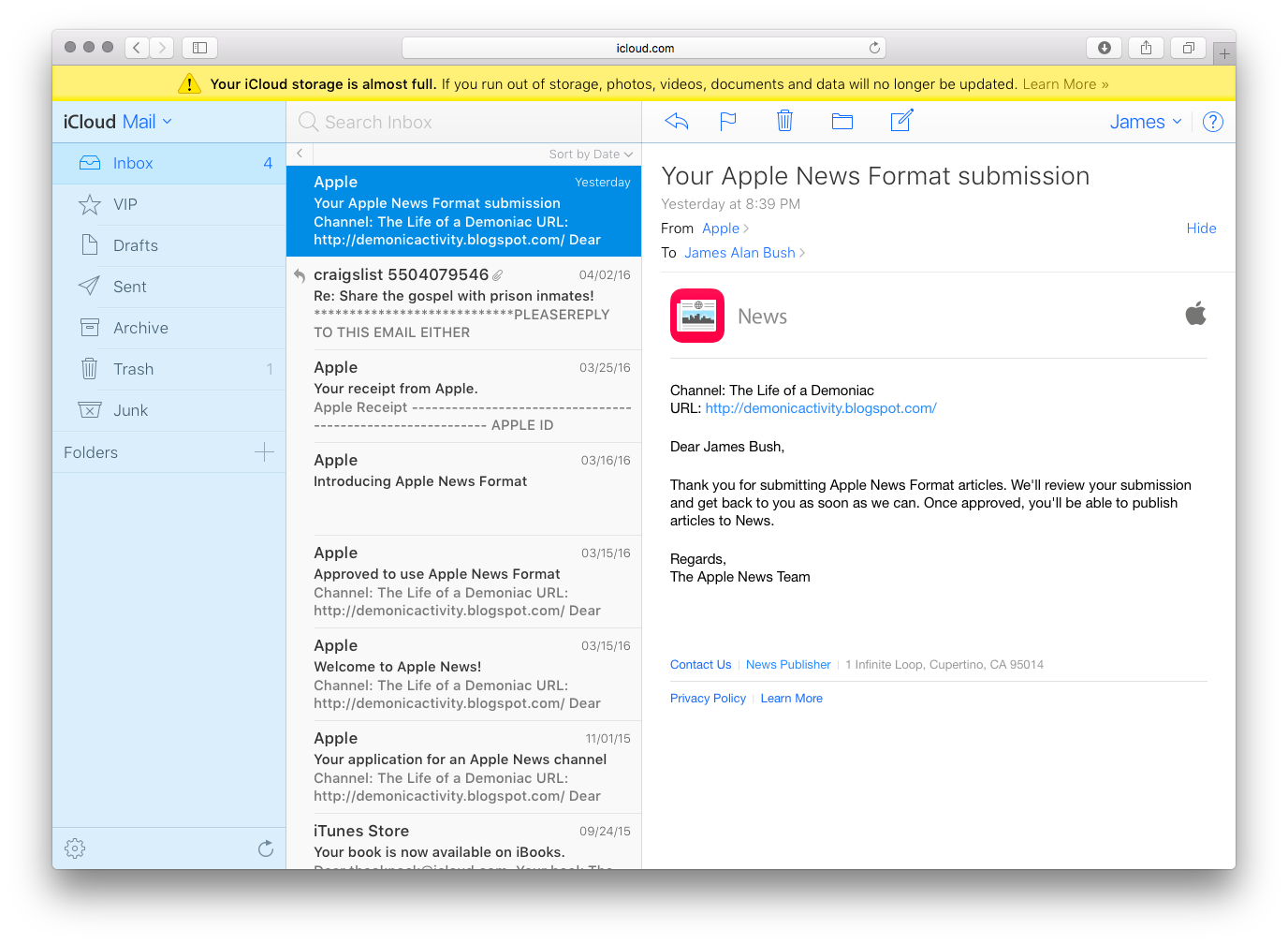The image size is (1288, 944).
Task: Click Hide to collapse message details
Action: click(x=1201, y=229)
